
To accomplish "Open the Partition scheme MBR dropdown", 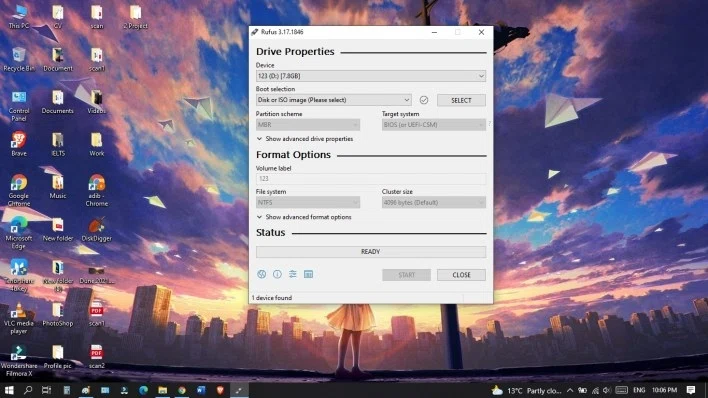I will [308, 125].
